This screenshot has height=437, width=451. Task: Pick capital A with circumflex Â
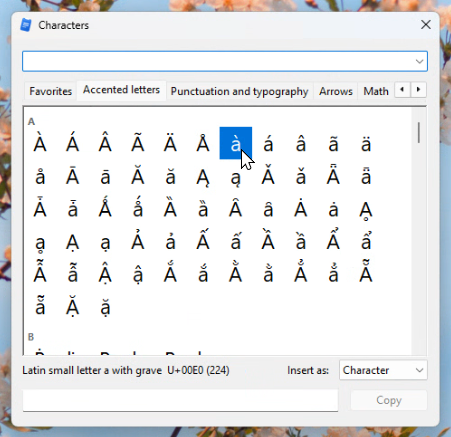105,143
